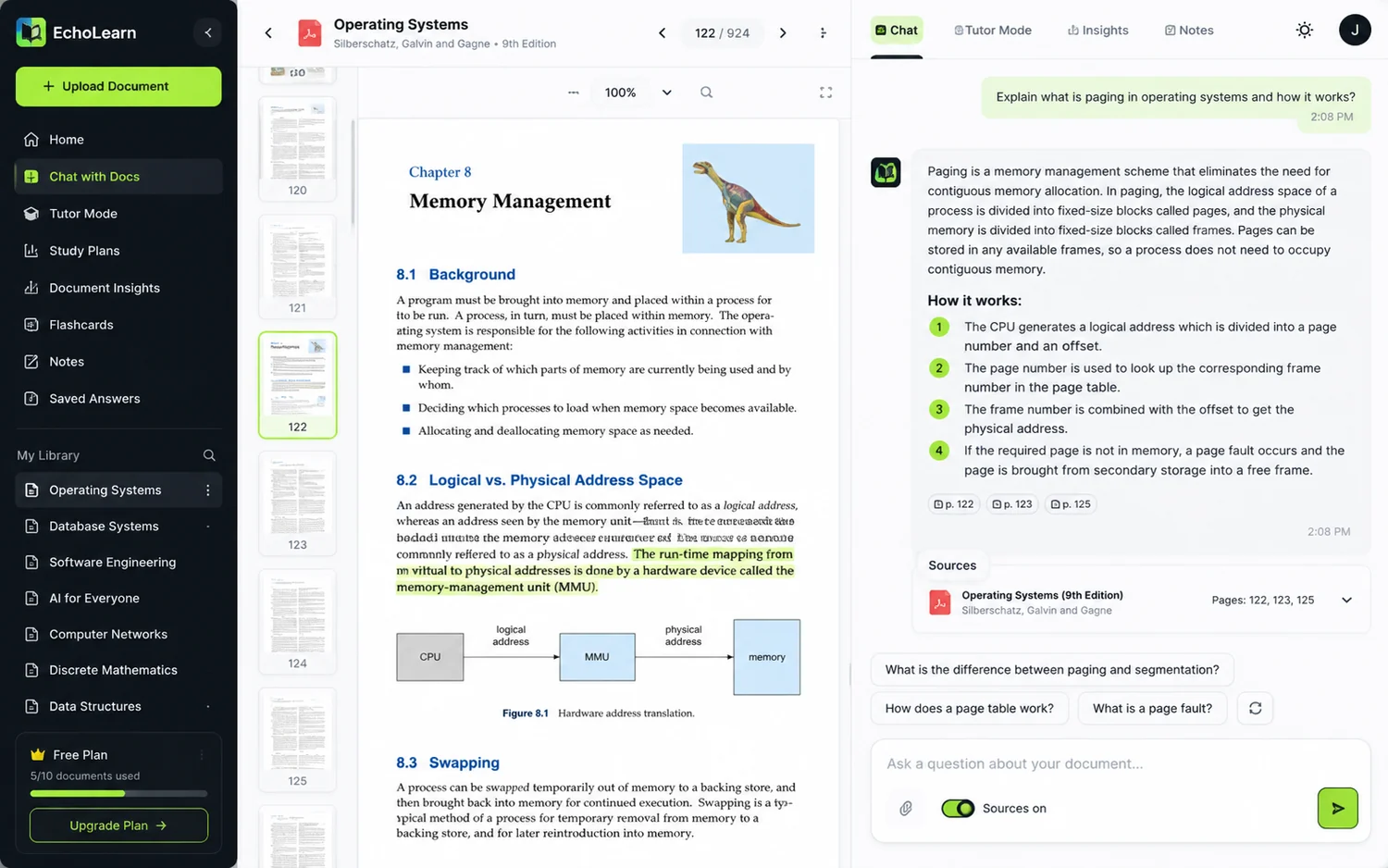The width and height of the screenshot is (1388, 868).
Task: Select 'What is a page fault?' suggestion
Action: click(x=1152, y=709)
